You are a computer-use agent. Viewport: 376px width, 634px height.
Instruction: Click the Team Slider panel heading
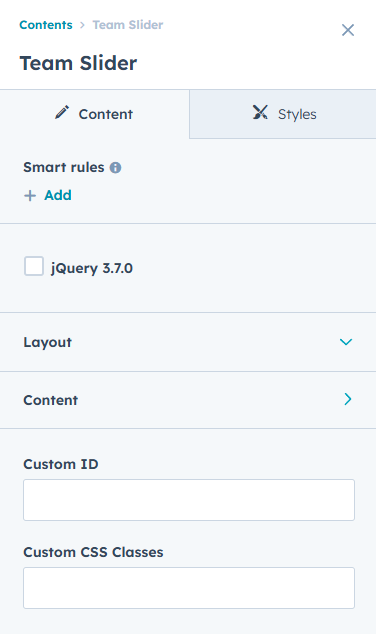point(78,63)
